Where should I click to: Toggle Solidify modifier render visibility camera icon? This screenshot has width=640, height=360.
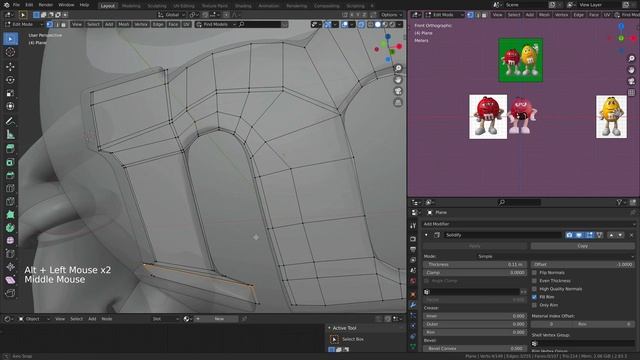tap(569, 235)
